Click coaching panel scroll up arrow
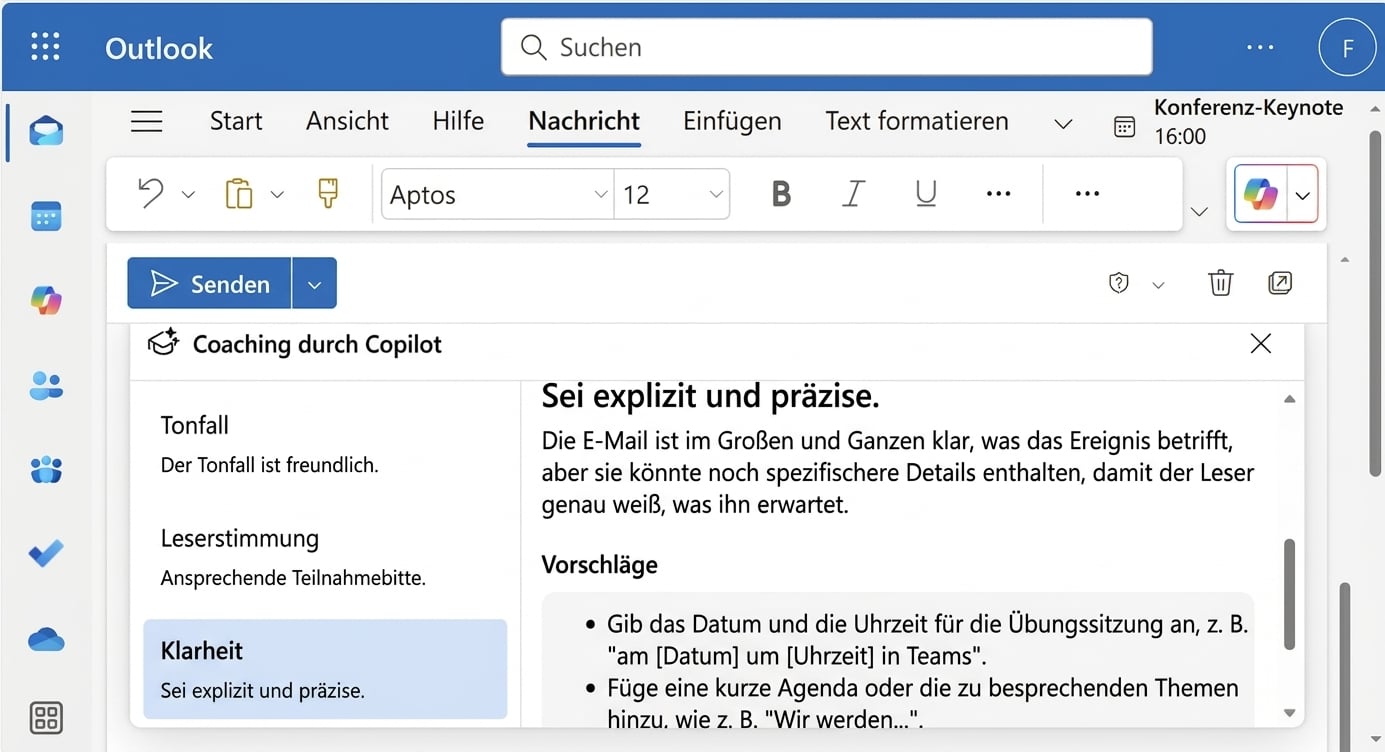 (x=1290, y=399)
